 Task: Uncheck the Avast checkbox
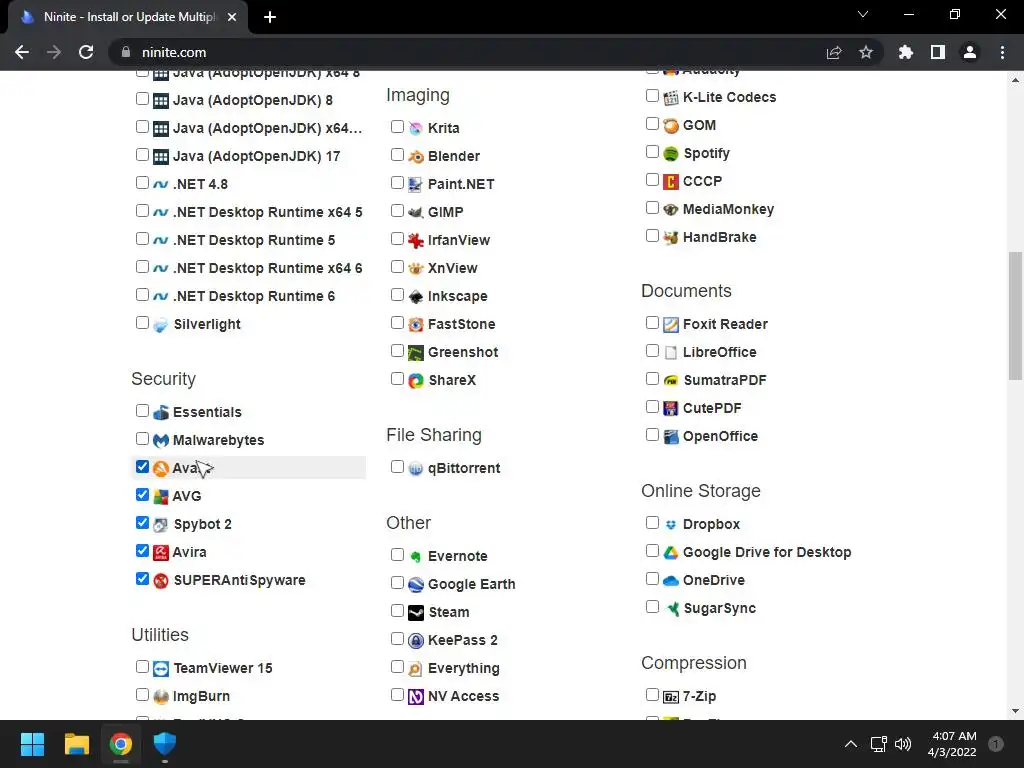pos(142,466)
